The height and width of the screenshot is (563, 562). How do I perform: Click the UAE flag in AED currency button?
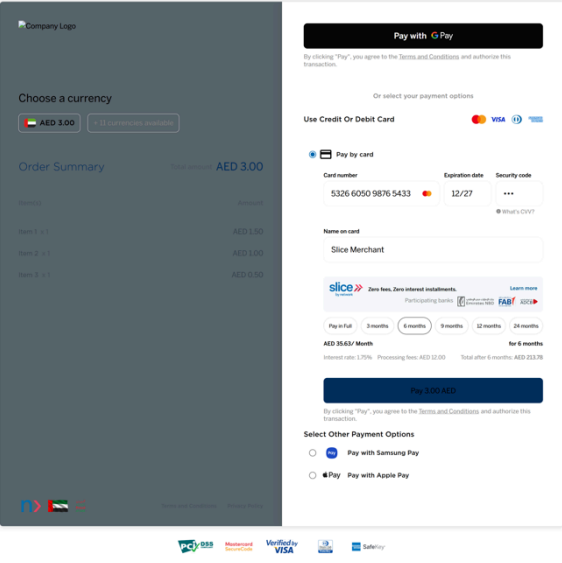30,123
